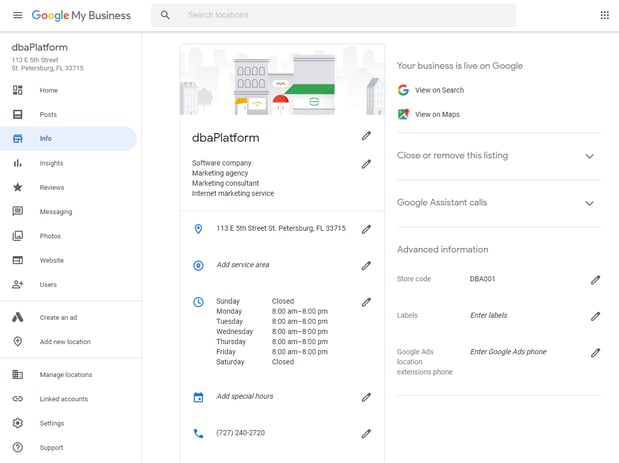This screenshot has width=619, height=463.
Task: Click Add special hours text
Action: [245, 396]
